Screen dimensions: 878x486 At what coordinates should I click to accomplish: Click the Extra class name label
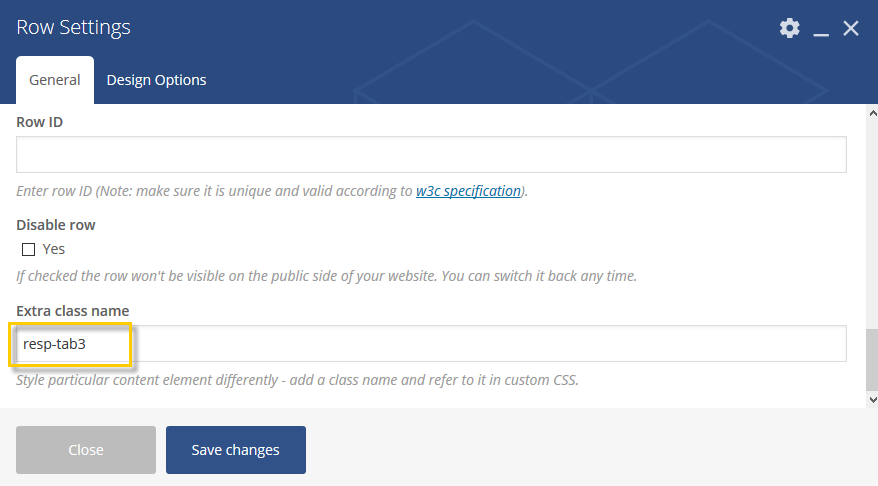click(x=73, y=311)
